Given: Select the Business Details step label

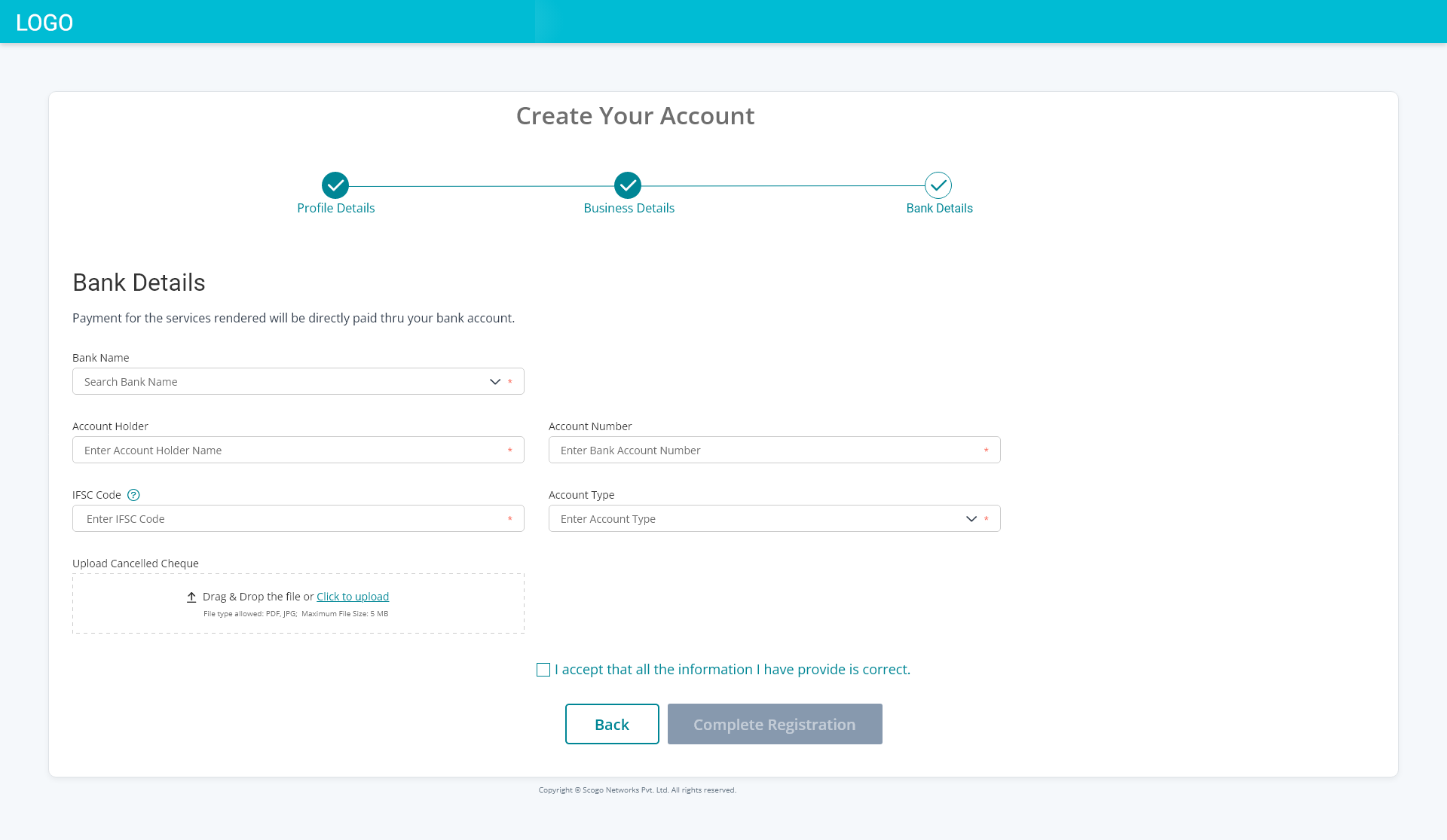Looking at the screenshot, I should point(629,208).
